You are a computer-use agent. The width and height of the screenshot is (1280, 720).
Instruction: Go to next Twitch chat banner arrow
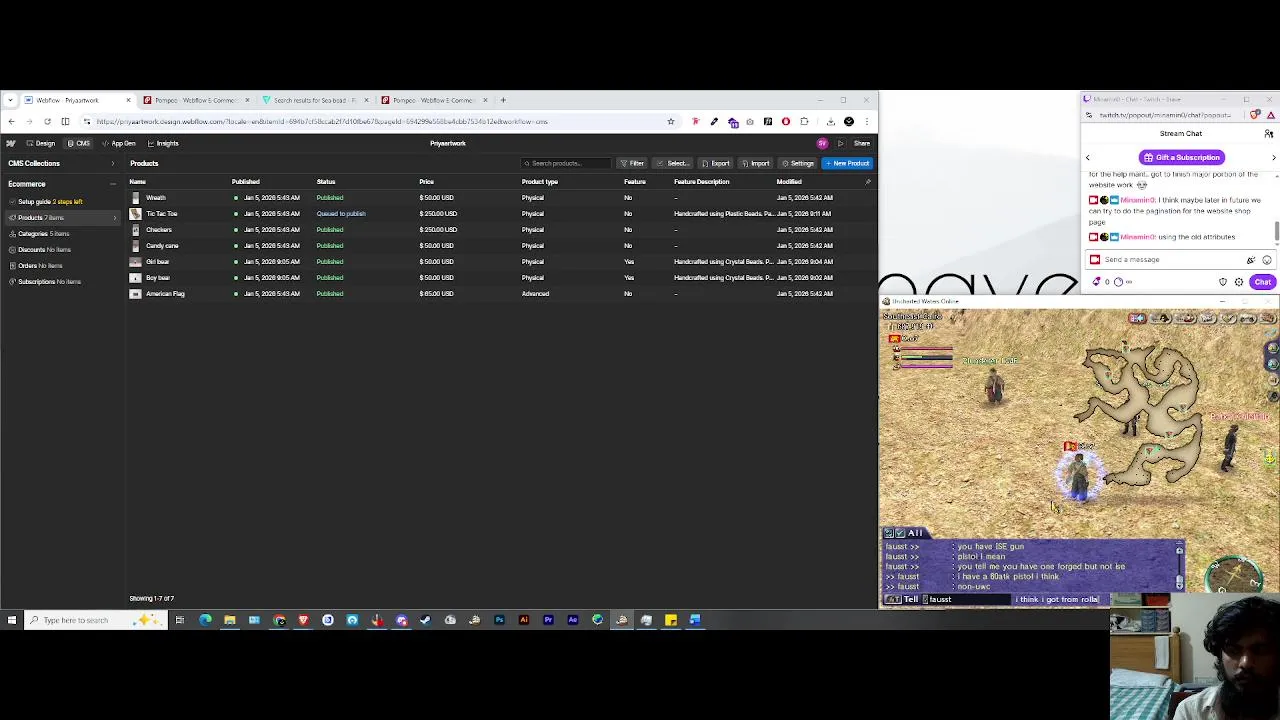coord(1273,157)
